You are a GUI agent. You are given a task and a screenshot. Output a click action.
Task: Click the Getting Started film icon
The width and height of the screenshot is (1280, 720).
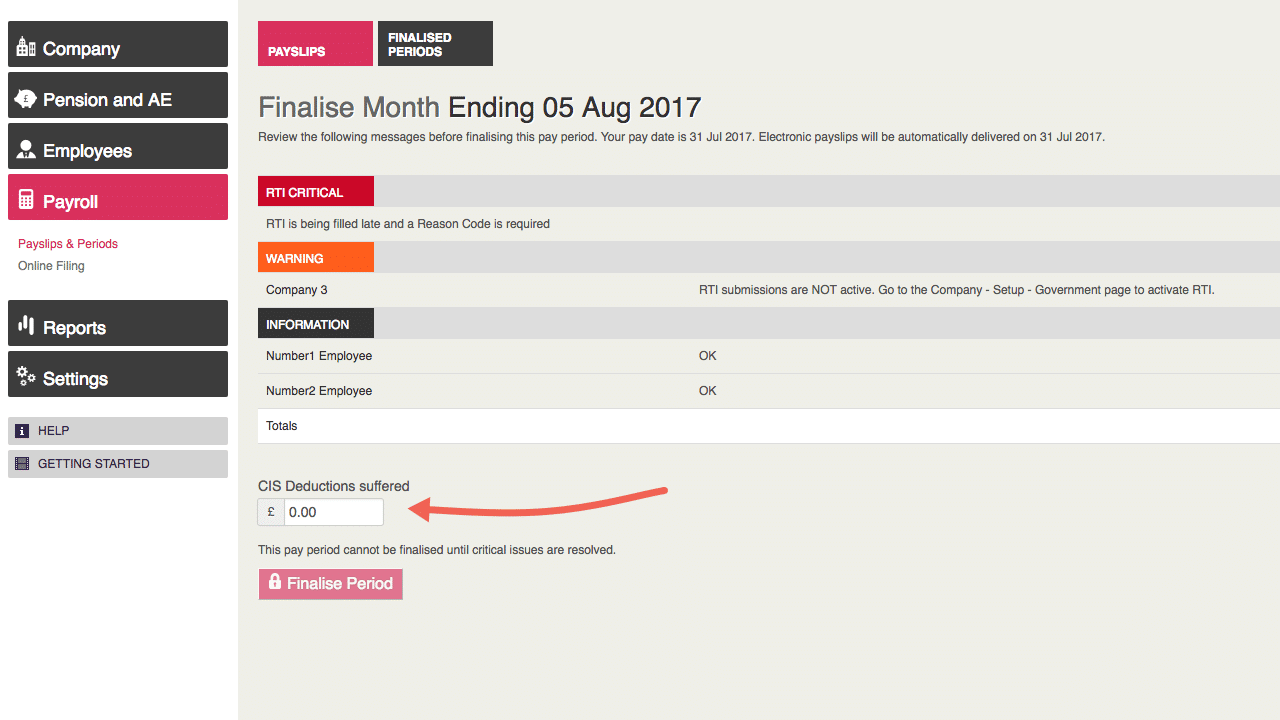22,464
